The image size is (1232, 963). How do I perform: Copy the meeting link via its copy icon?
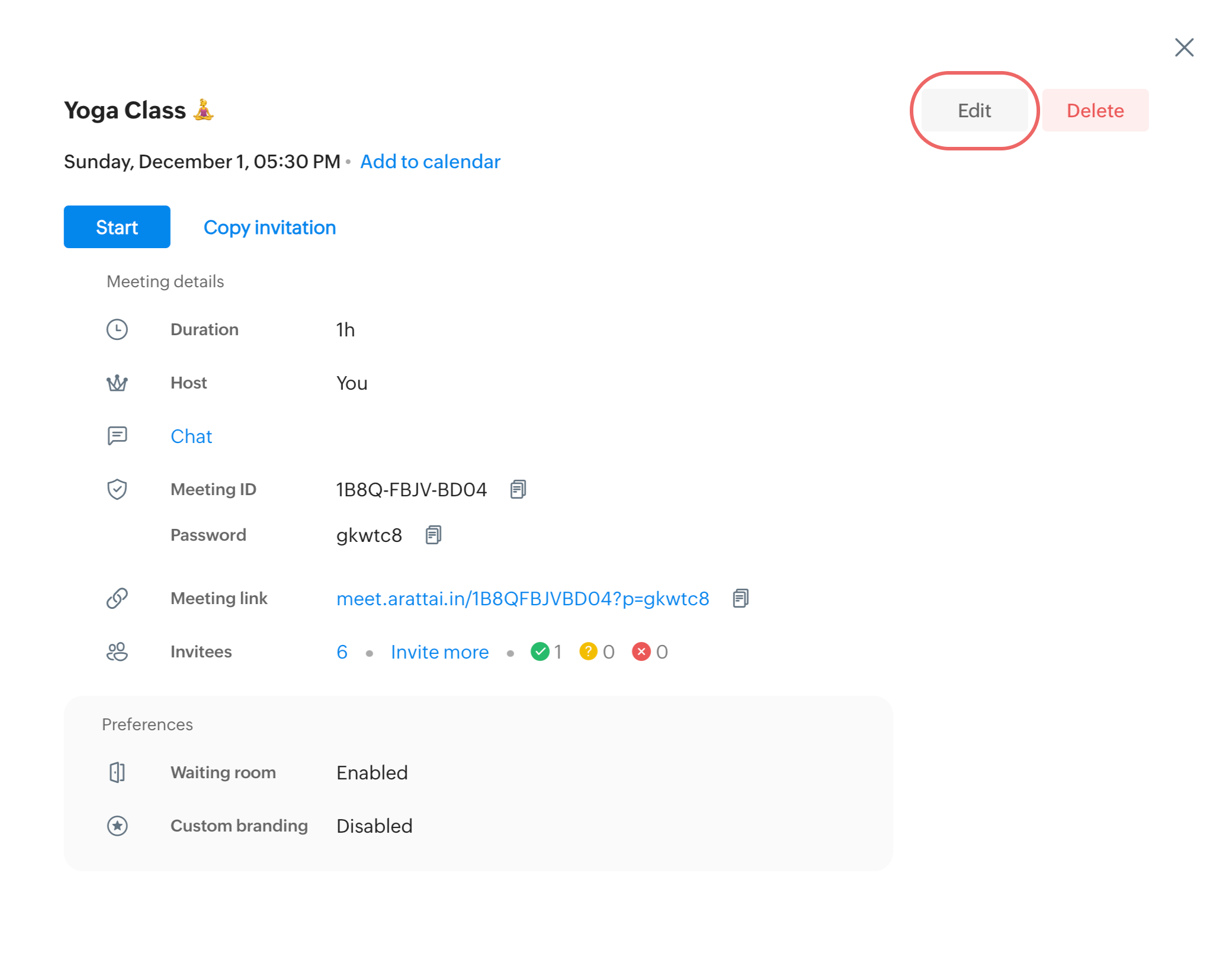(740, 598)
